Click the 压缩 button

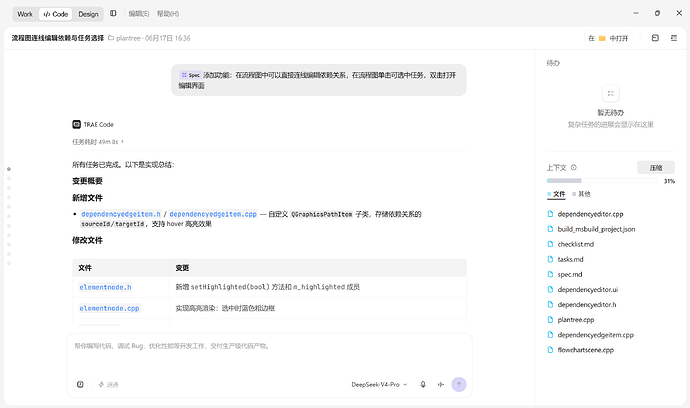pyautogui.click(x=656, y=168)
